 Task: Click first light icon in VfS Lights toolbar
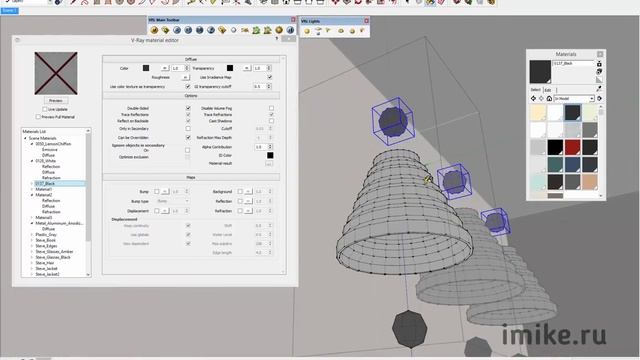point(307,31)
